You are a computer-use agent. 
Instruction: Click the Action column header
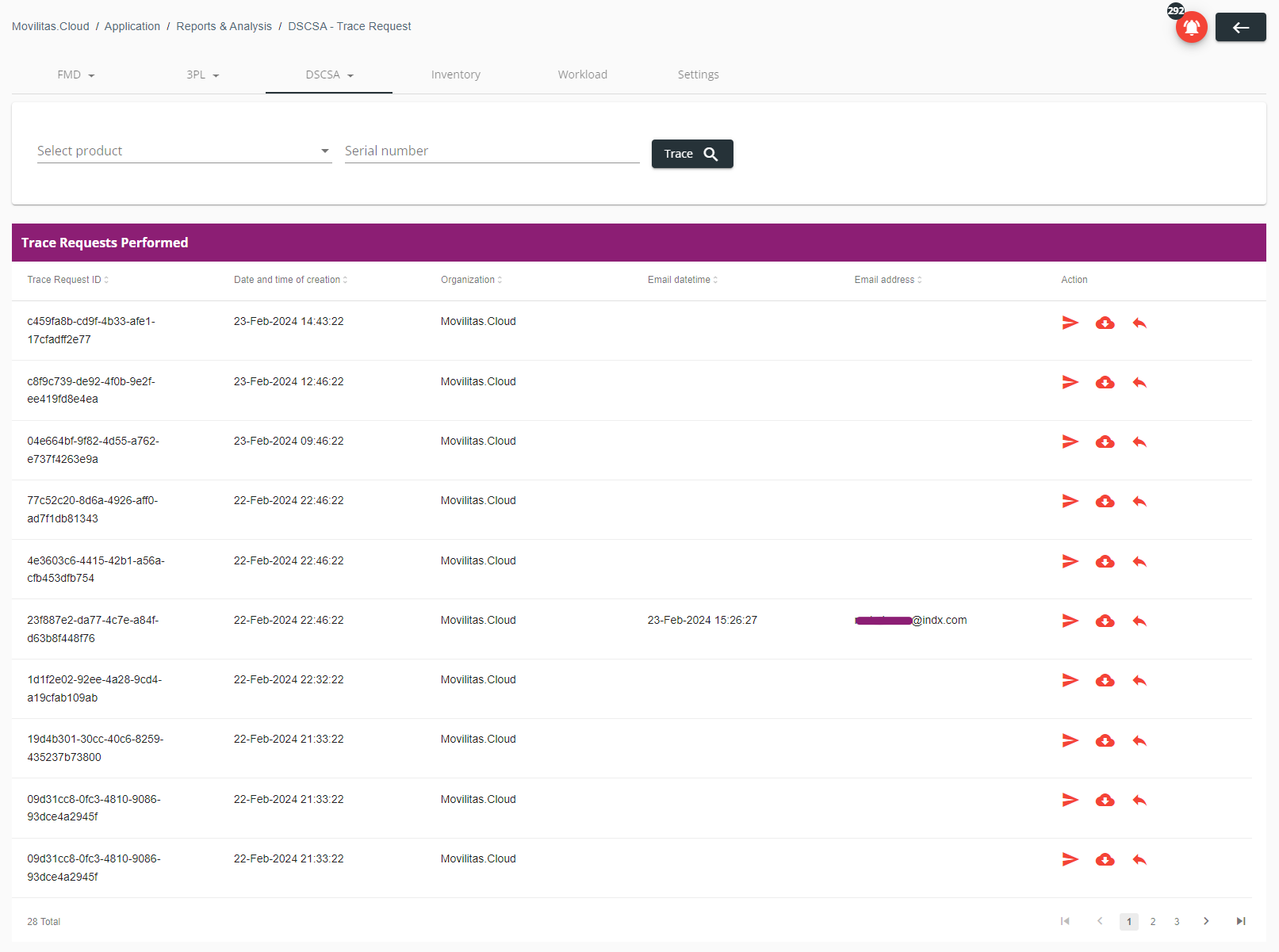pos(1074,280)
